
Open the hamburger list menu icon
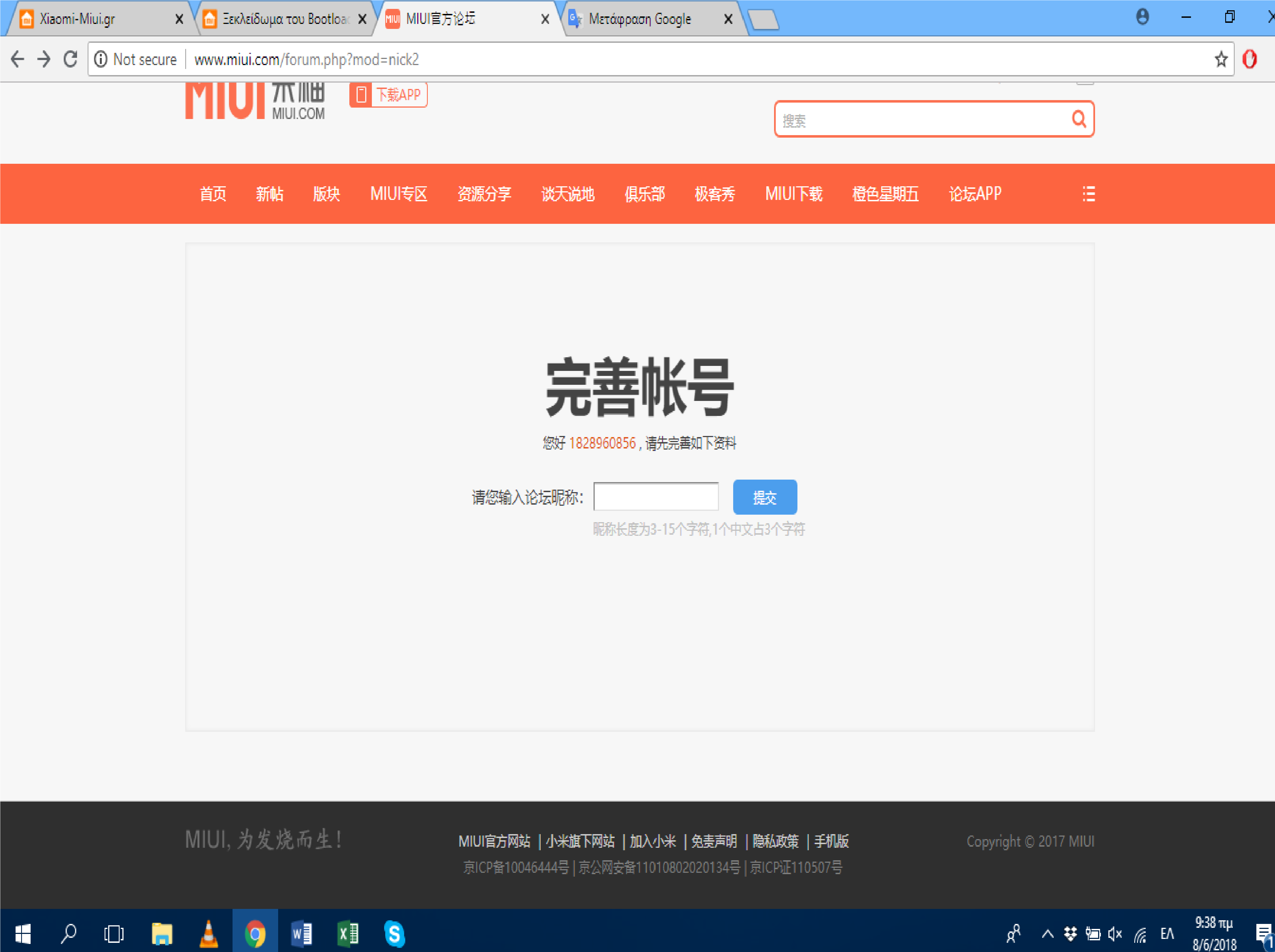[1088, 194]
